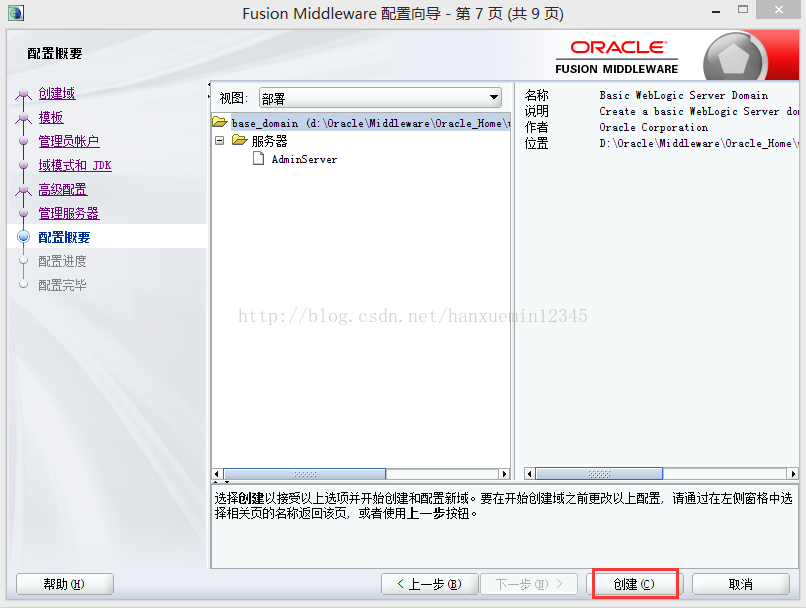The height and width of the screenshot is (610, 806).
Task: Select current step 配置概要
Action: 64,237
